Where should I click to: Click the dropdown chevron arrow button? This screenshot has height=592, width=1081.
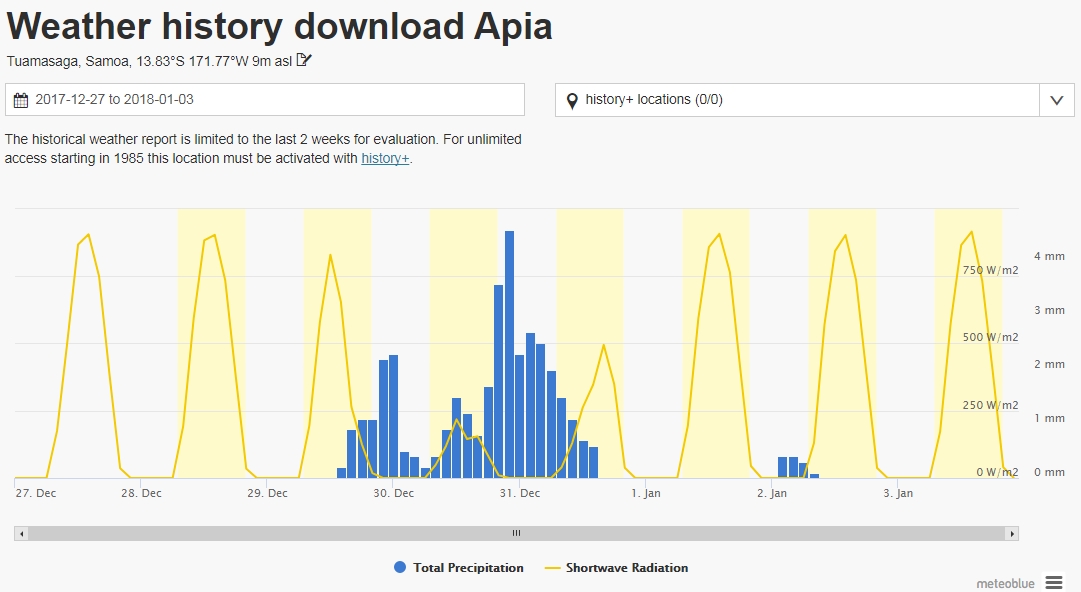pos(1056,100)
